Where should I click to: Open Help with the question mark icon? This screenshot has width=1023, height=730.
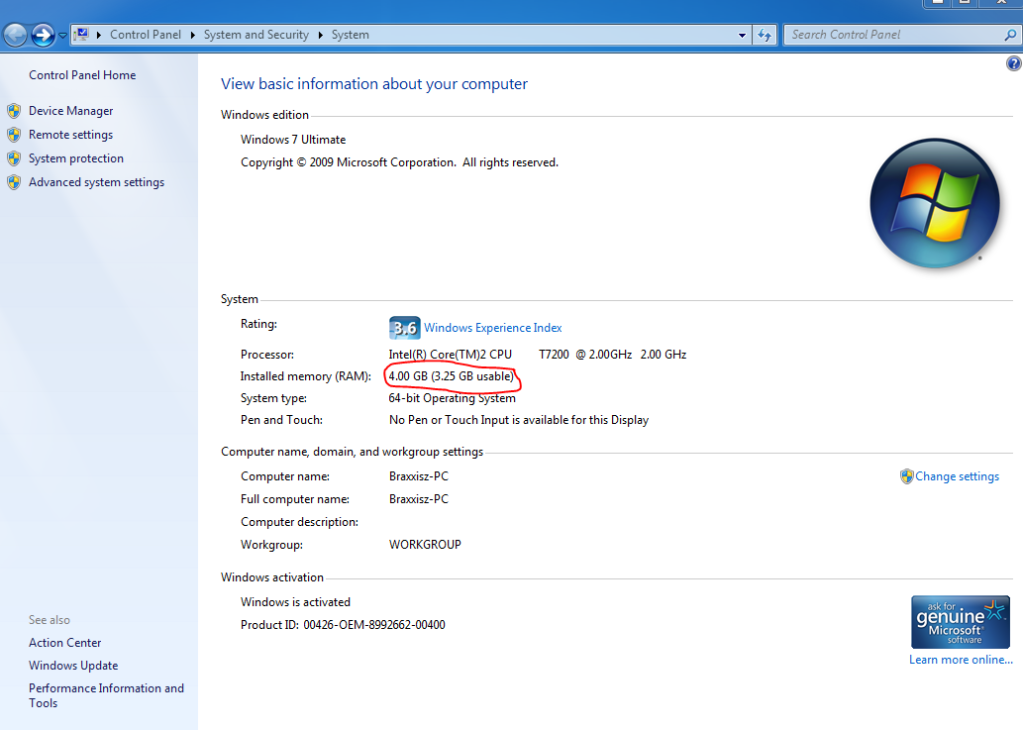pyautogui.click(x=1013, y=63)
